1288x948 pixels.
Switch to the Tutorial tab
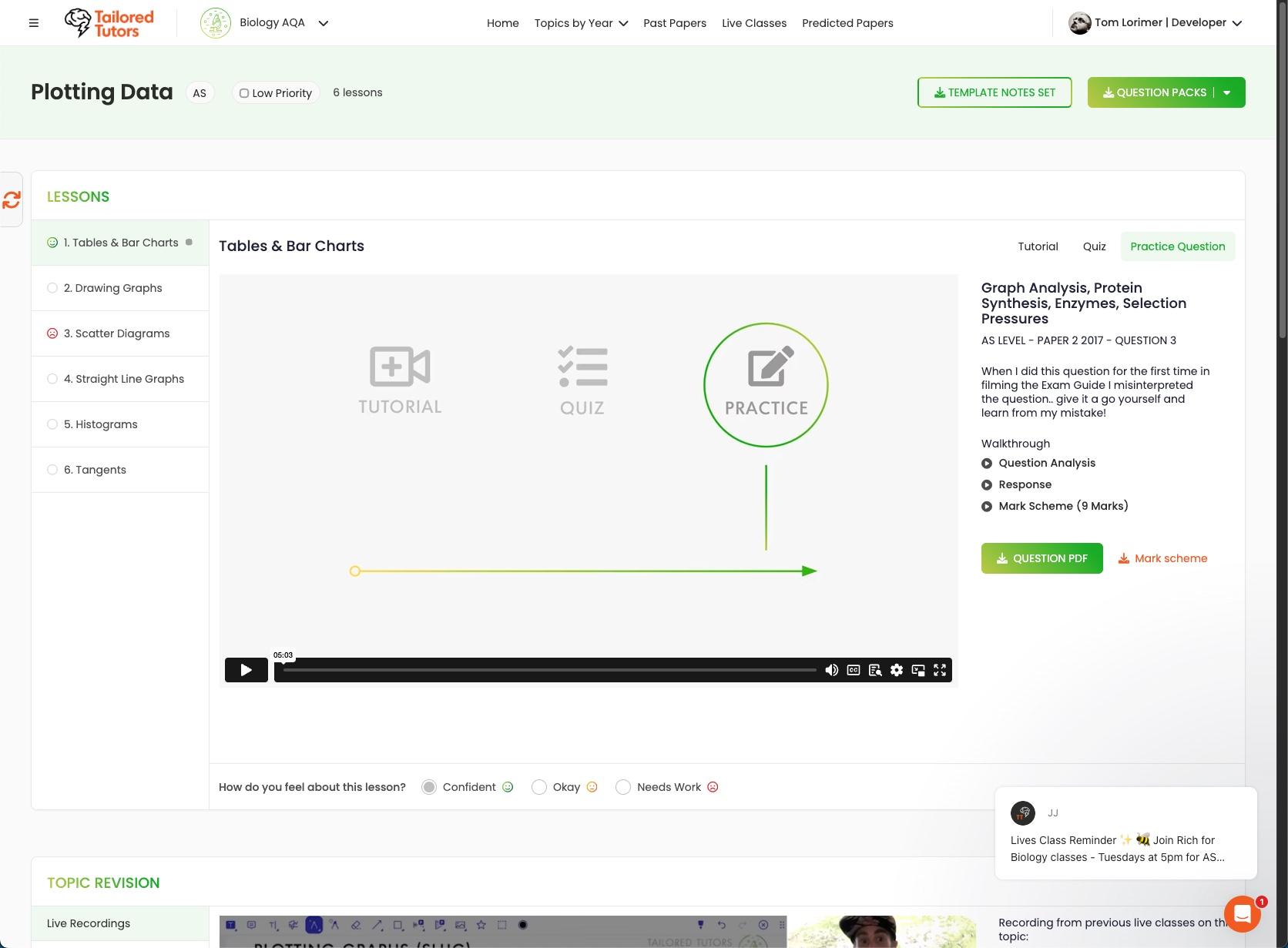point(1038,246)
